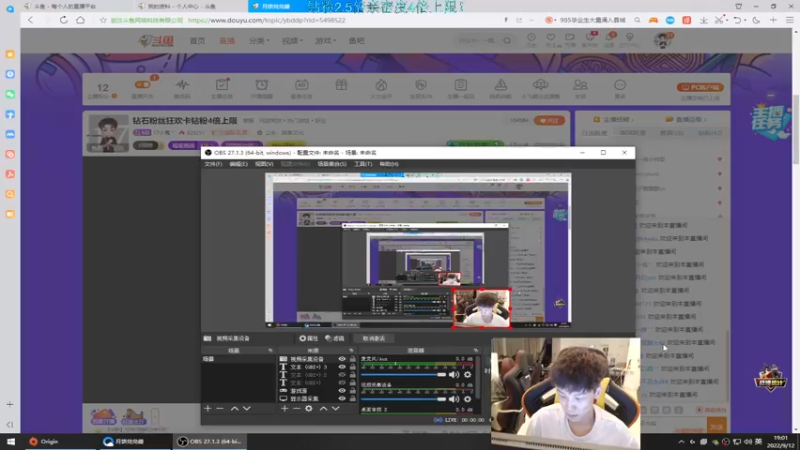Click the 属性 properties gear button in OBS
800x450 pixels.
coord(308,338)
